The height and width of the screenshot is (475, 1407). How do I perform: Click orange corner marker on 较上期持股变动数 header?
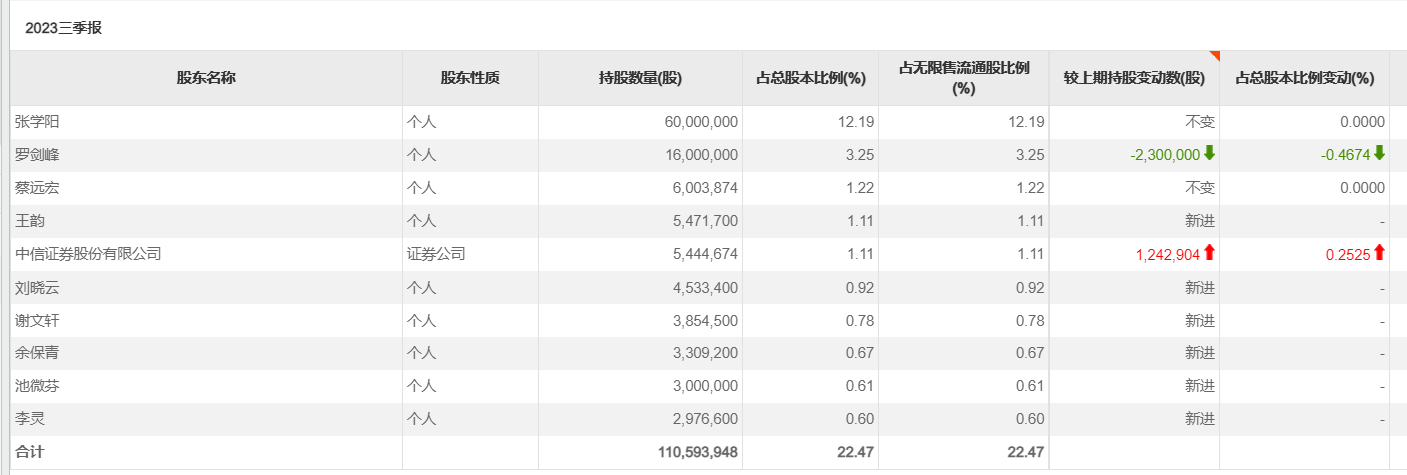[1214, 55]
